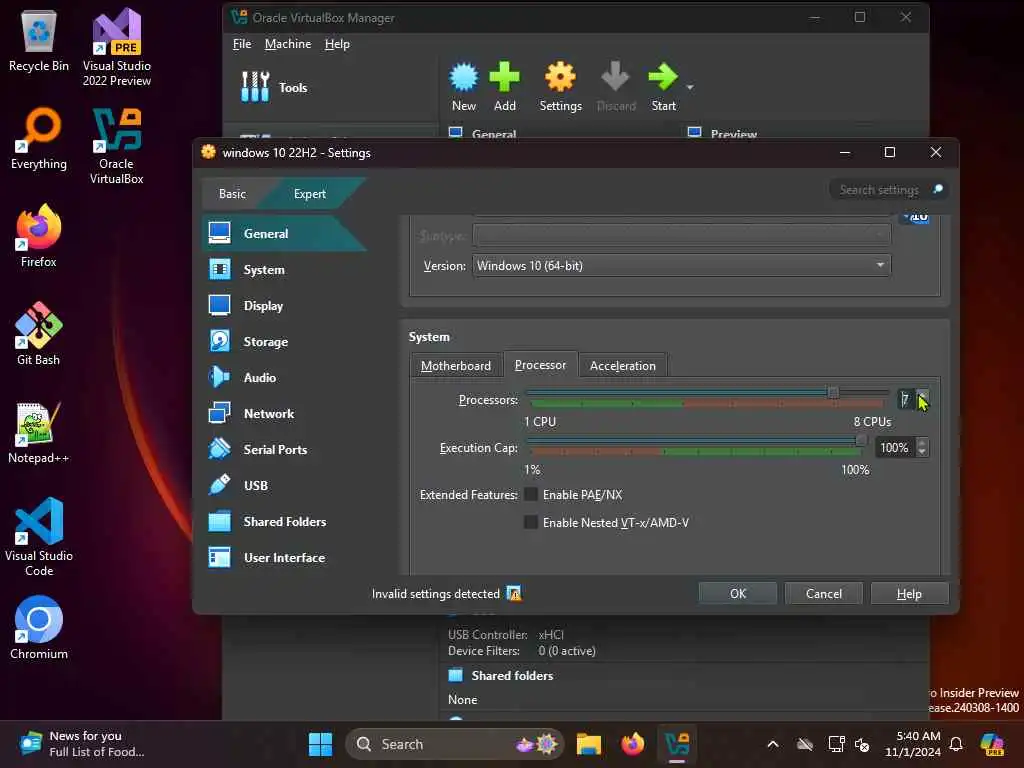The width and height of the screenshot is (1024, 768).
Task: Click Cancel in settings dialog
Action: point(824,593)
